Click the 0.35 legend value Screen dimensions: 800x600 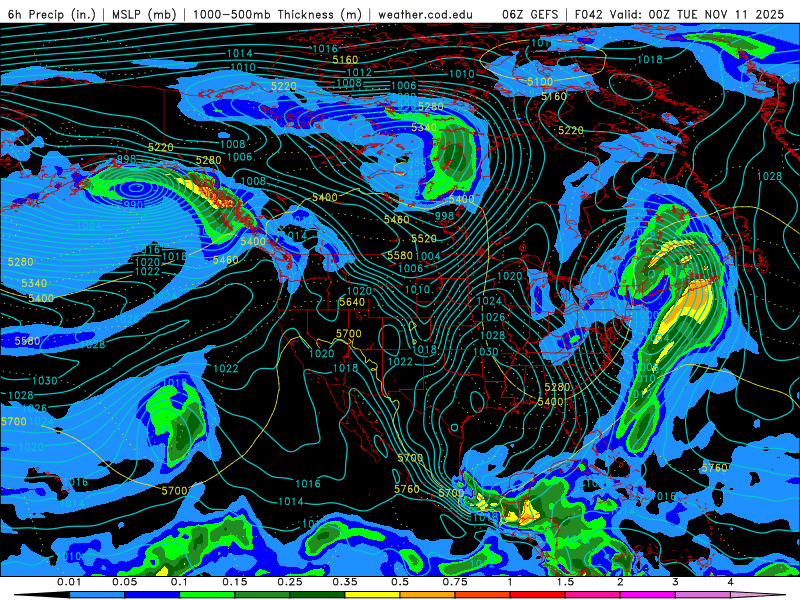[x=345, y=582]
